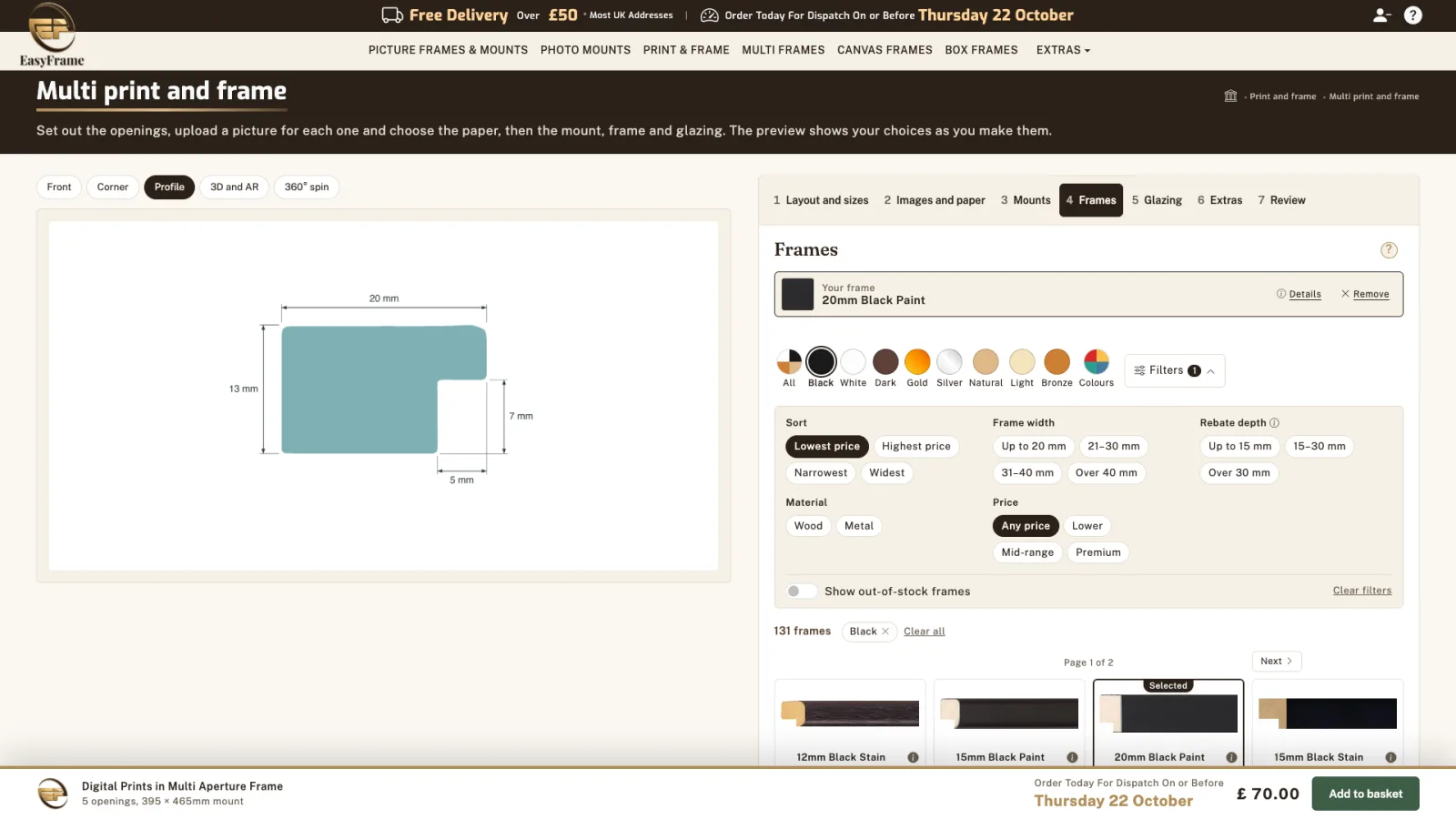This screenshot has width=1456, height=819.
Task: Go to Next page of frames
Action: point(1277,662)
